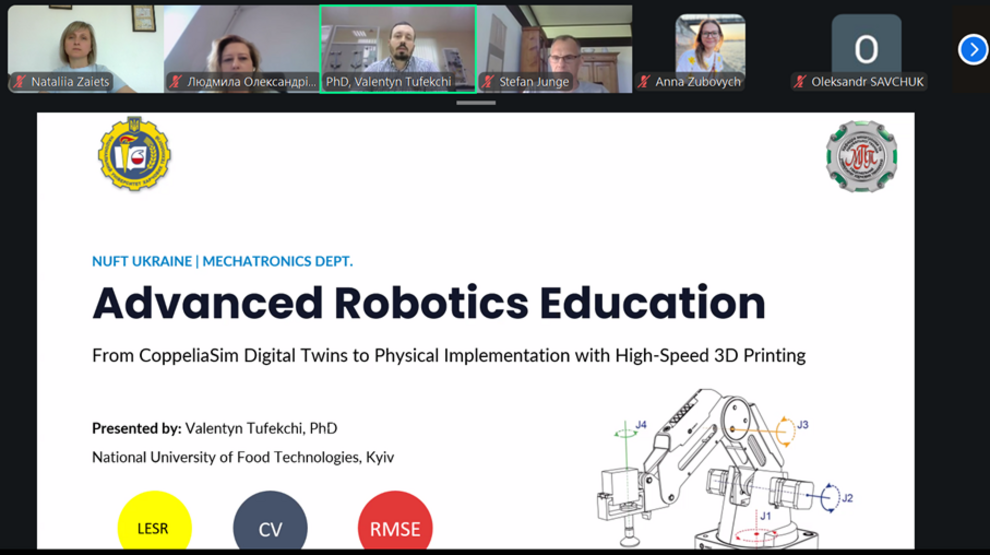Click the 'PhD, Valentyn Tufekchi' name label
Image resolution: width=990 pixels, height=555 pixels.
tap(388, 81)
